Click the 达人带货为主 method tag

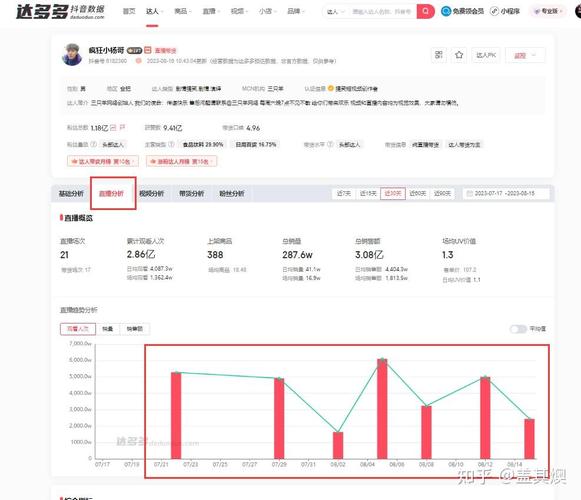[x=464, y=145]
